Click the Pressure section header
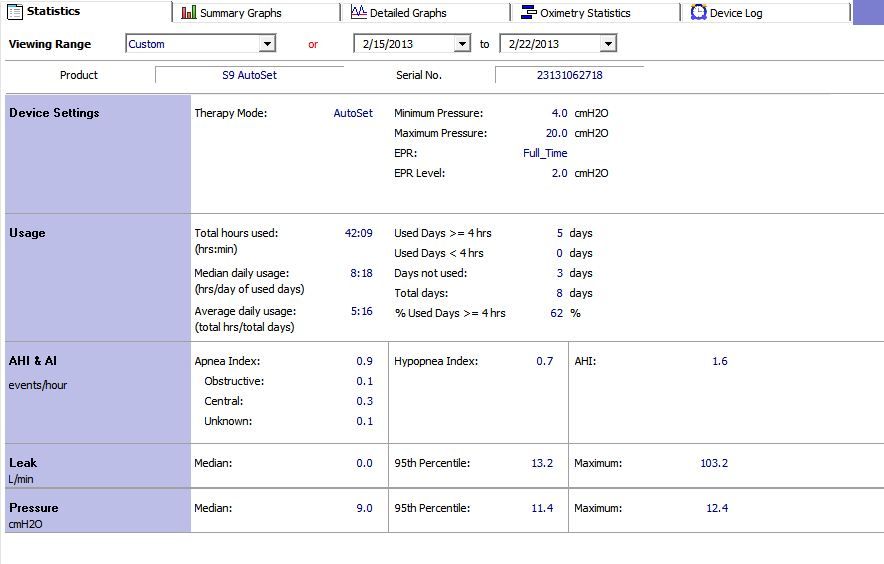This screenshot has width=884, height=564. [x=34, y=508]
